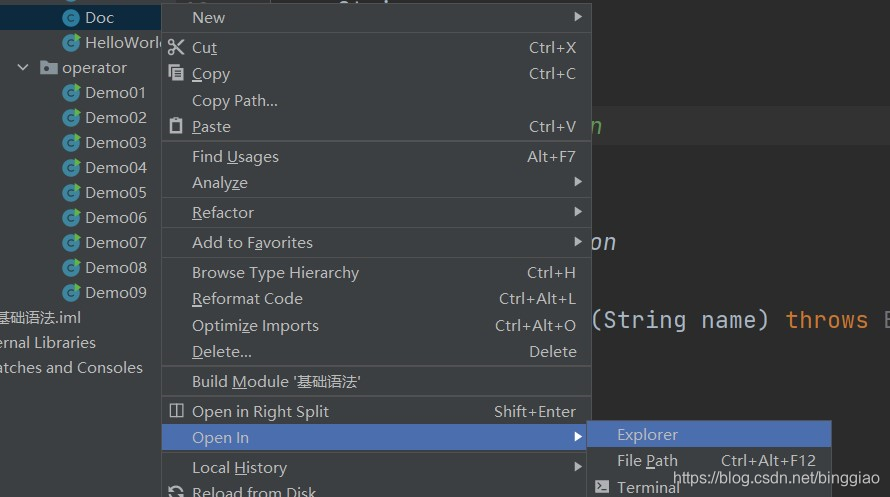Expand the Local History submenu arrow
The height and width of the screenshot is (497, 890).
coord(578,466)
